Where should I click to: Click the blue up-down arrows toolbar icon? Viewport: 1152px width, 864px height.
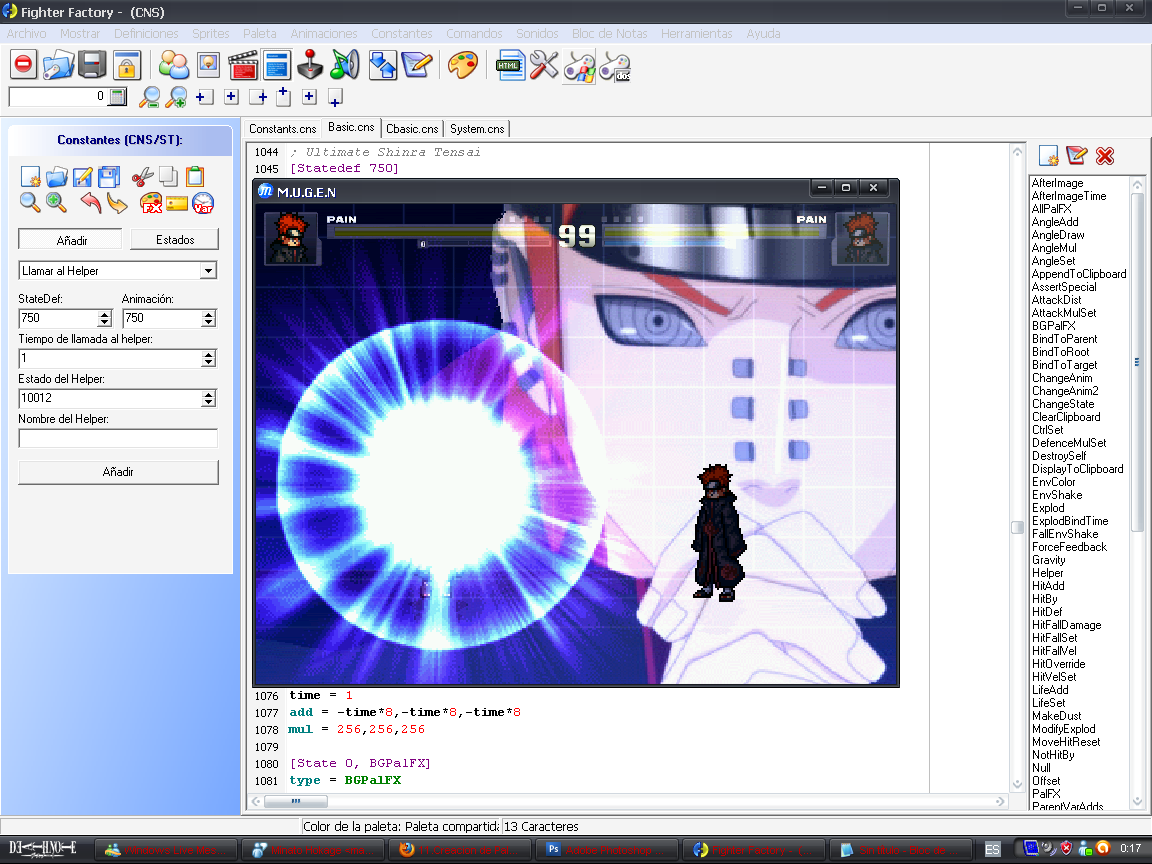(x=383, y=65)
